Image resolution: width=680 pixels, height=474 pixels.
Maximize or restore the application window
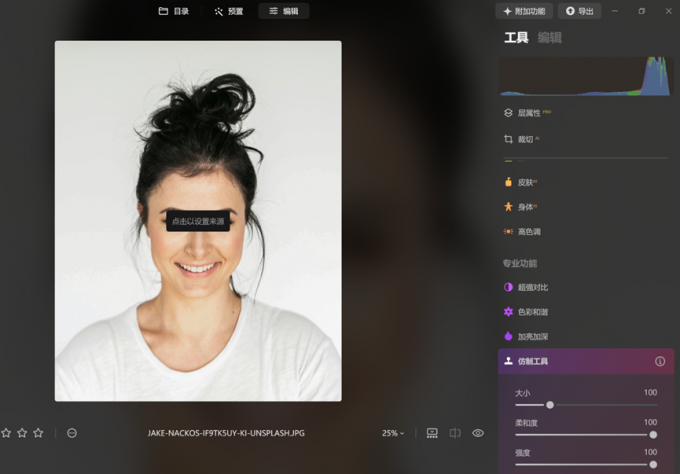(641, 11)
